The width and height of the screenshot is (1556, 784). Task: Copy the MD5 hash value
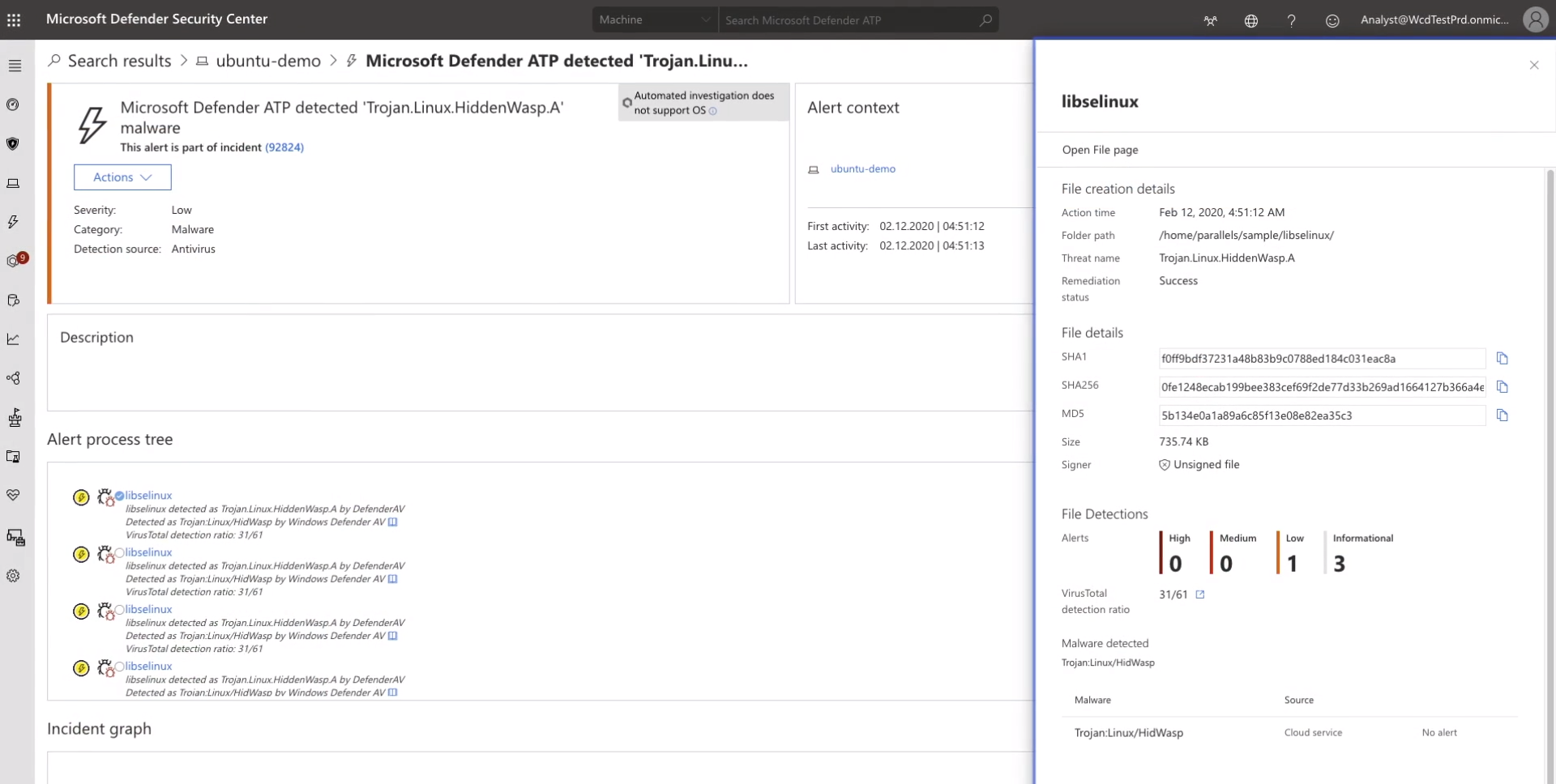[x=1502, y=415]
